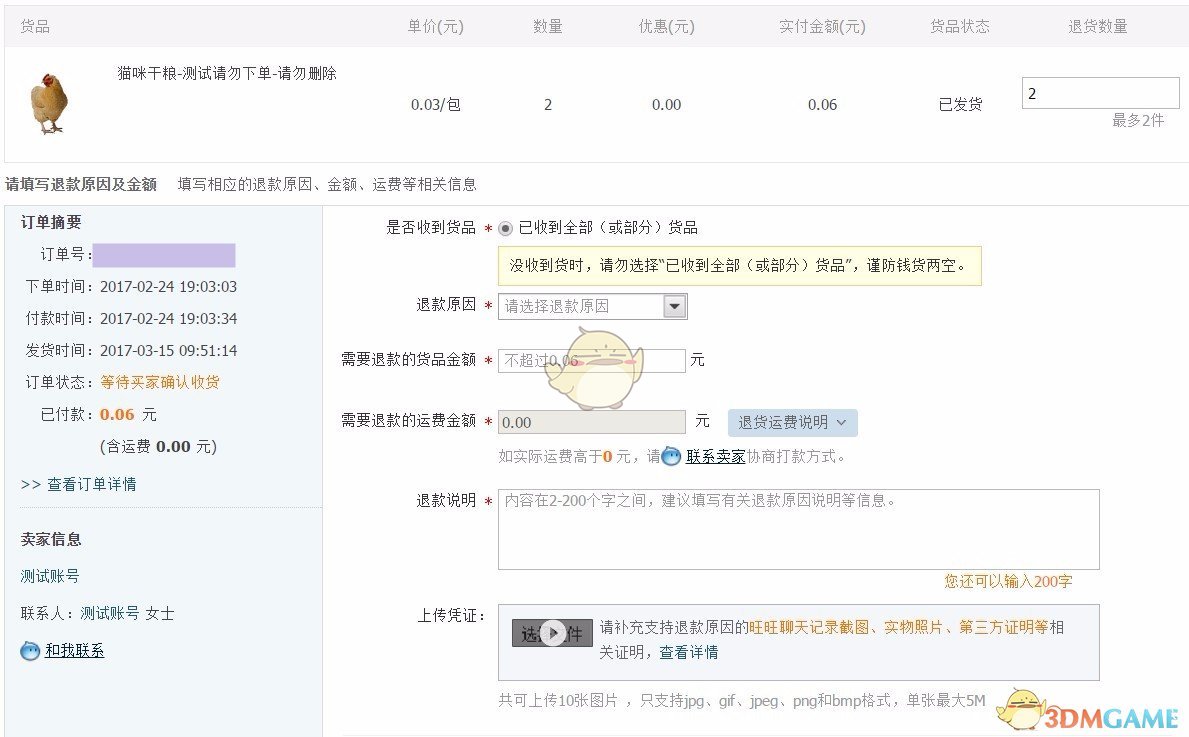Open the 请选择退款原因 dropdown

(592, 306)
